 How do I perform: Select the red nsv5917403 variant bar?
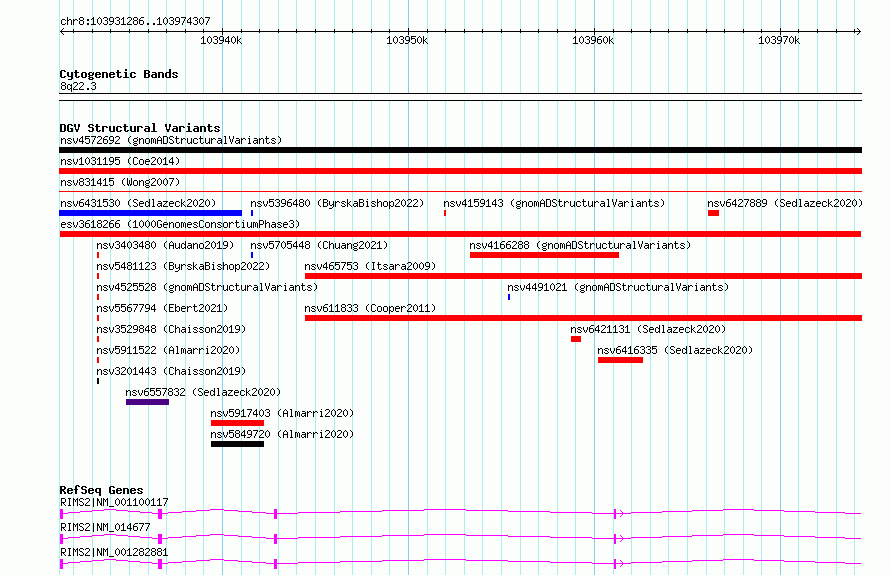(237, 423)
